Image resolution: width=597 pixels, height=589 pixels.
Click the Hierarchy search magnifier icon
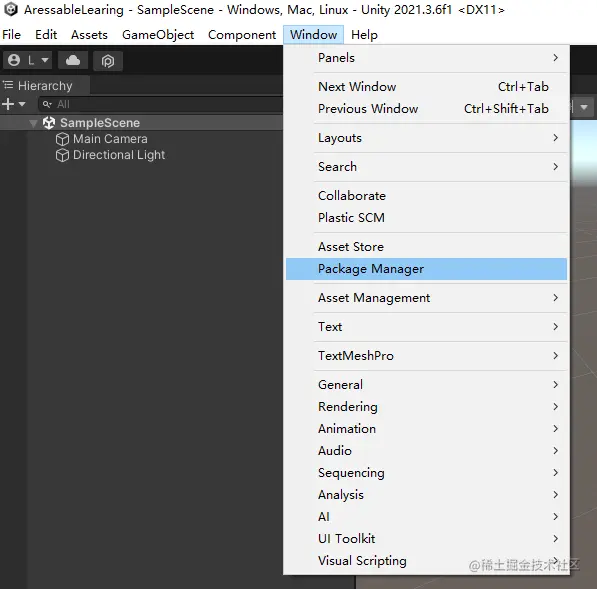tap(47, 104)
